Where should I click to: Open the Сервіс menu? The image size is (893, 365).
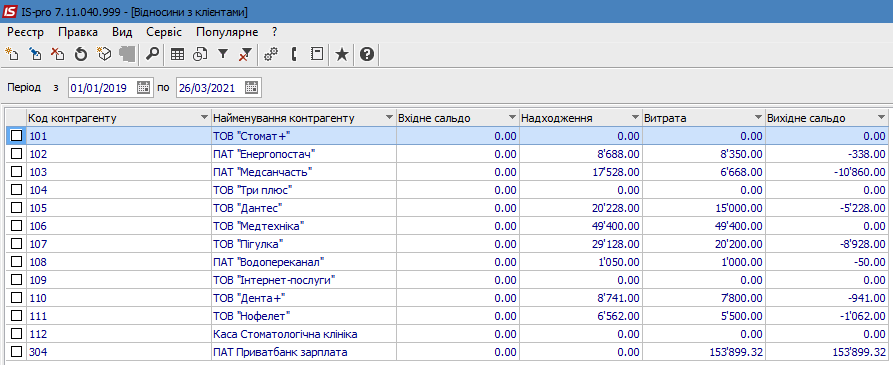164,32
